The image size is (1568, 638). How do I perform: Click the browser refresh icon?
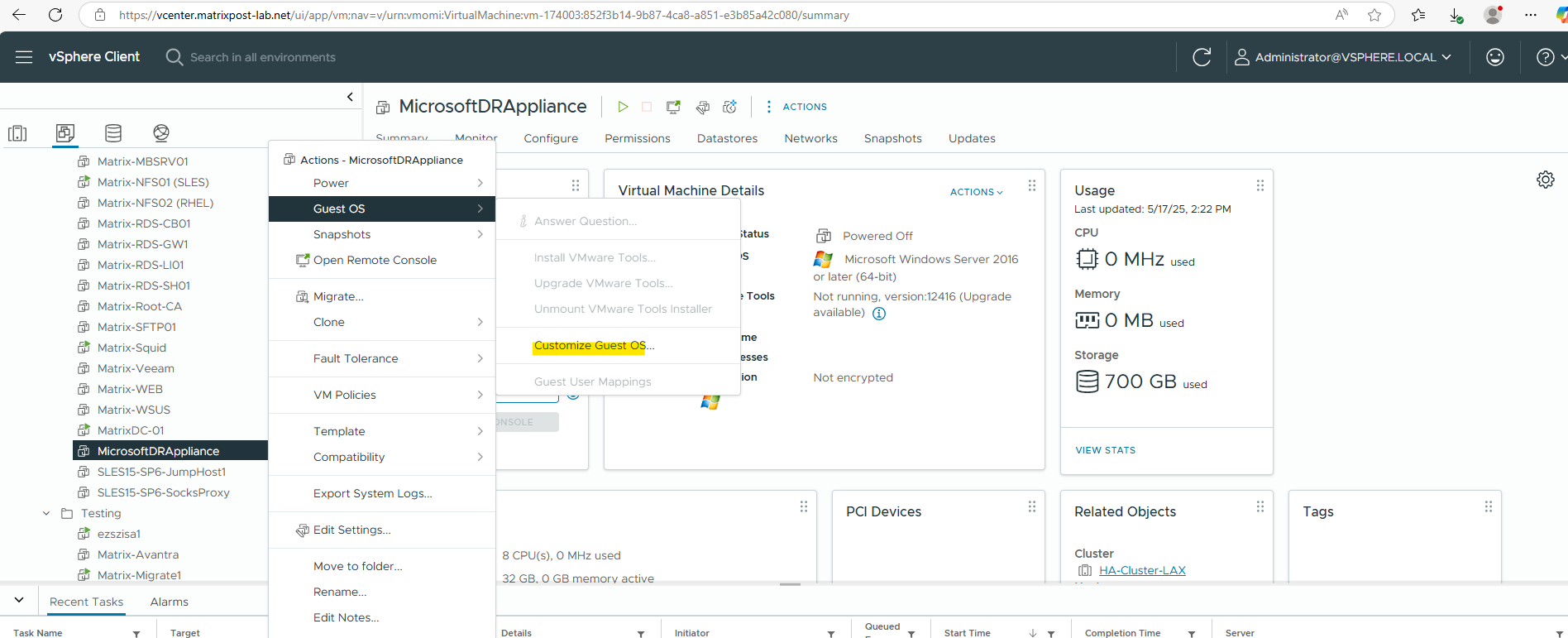pos(55,15)
